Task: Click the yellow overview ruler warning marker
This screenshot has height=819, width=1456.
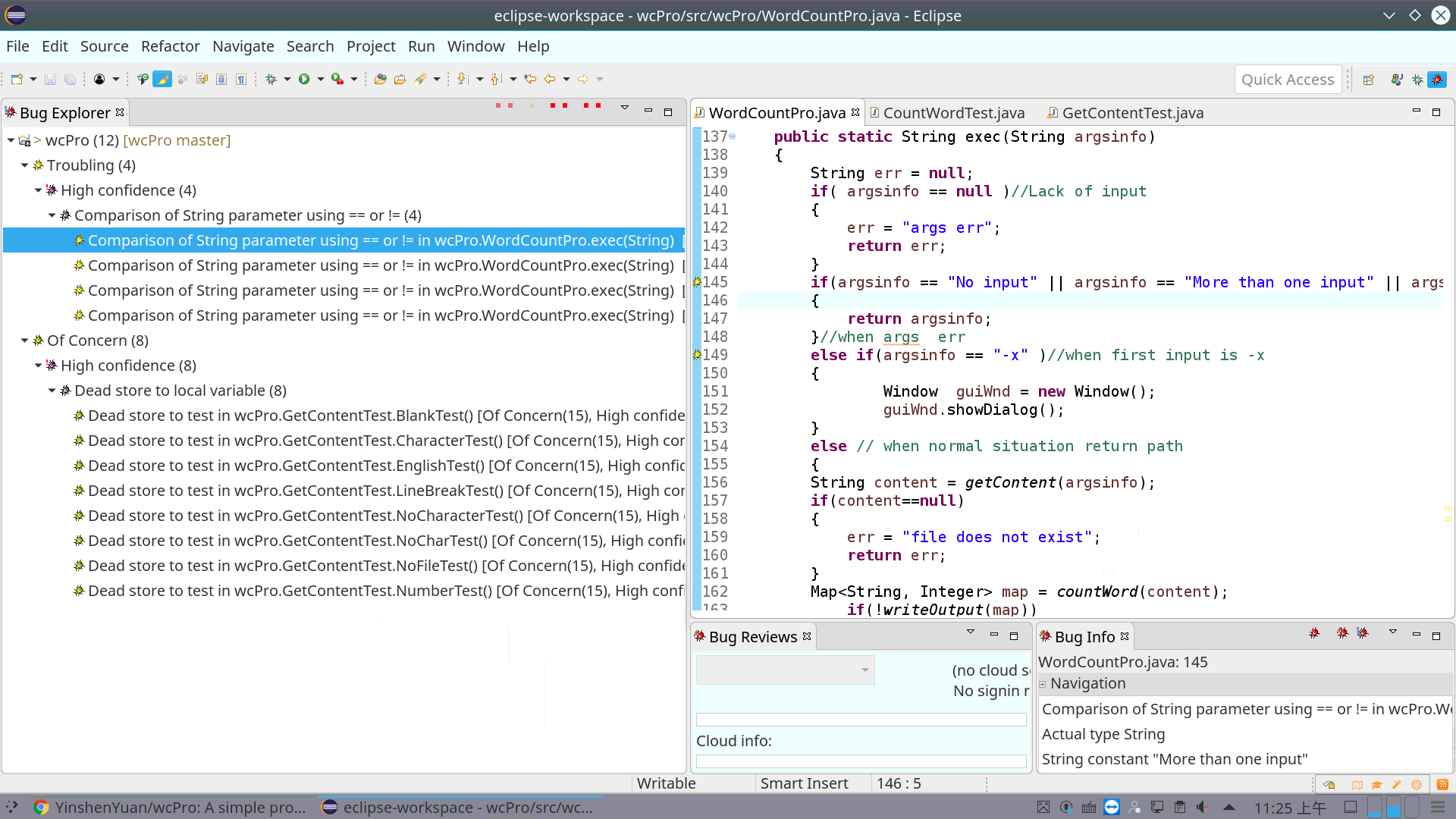Action: (1447, 509)
